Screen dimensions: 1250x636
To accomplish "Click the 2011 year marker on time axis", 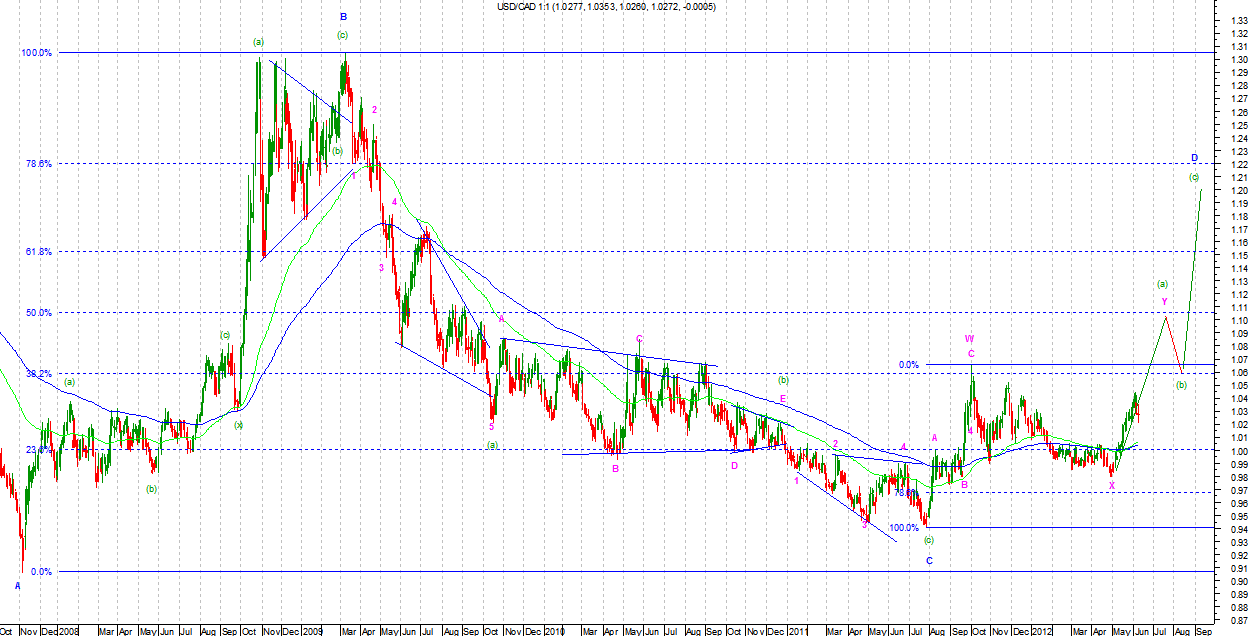I will [798, 630].
